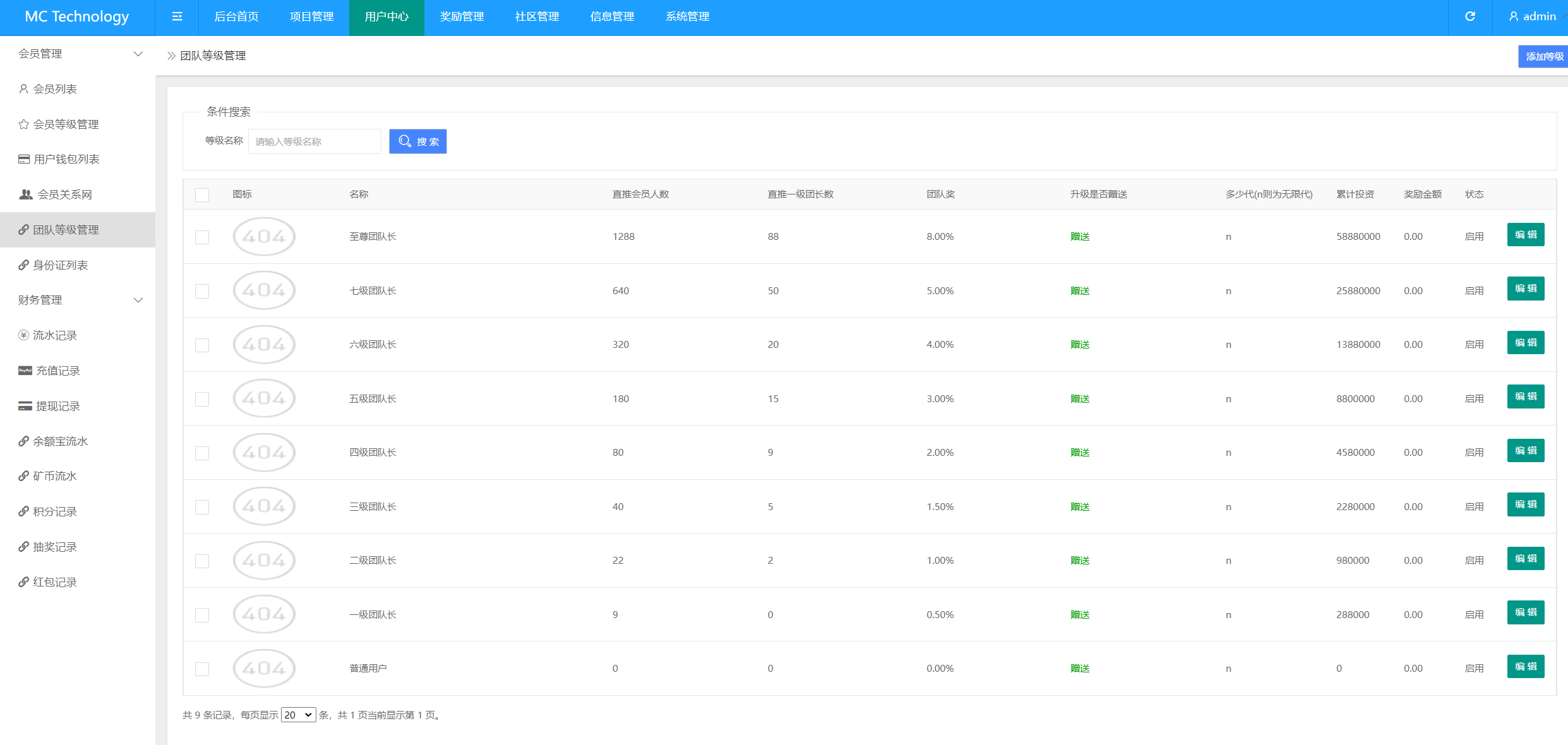Open 充值记录 with the PayPal icon
1568x745 pixels.
57,371
